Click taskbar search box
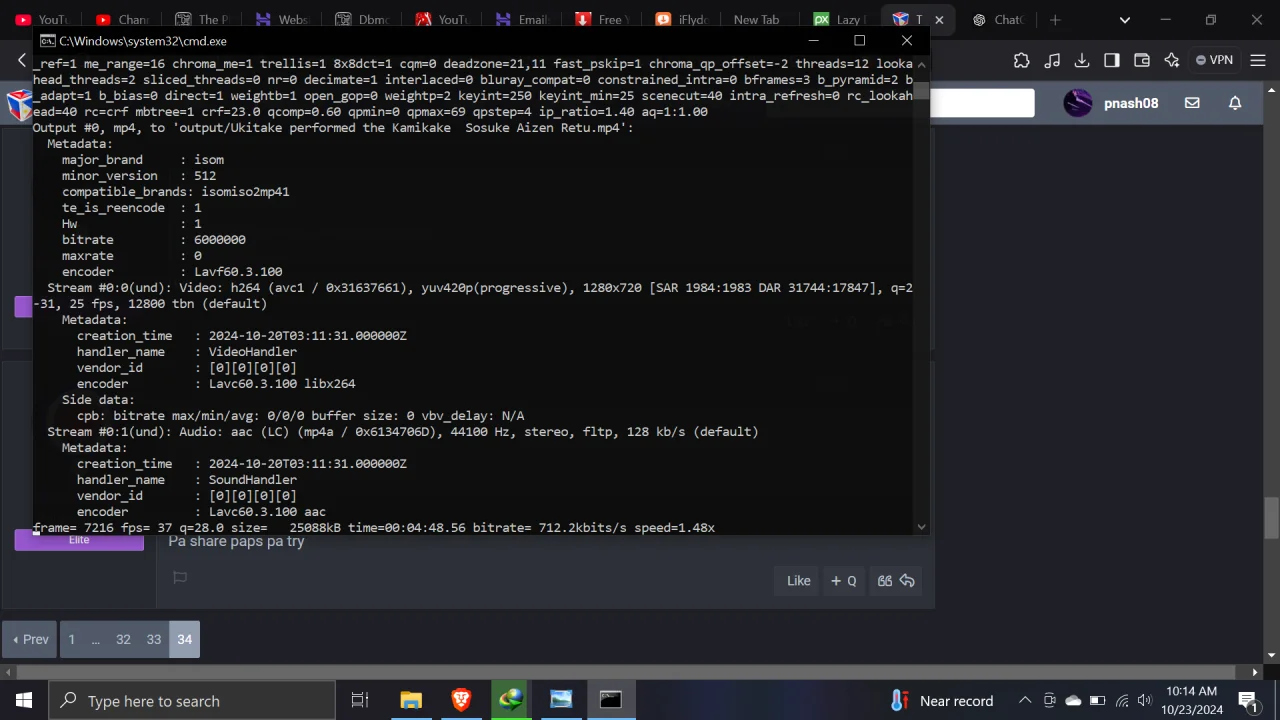 (x=191, y=701)
